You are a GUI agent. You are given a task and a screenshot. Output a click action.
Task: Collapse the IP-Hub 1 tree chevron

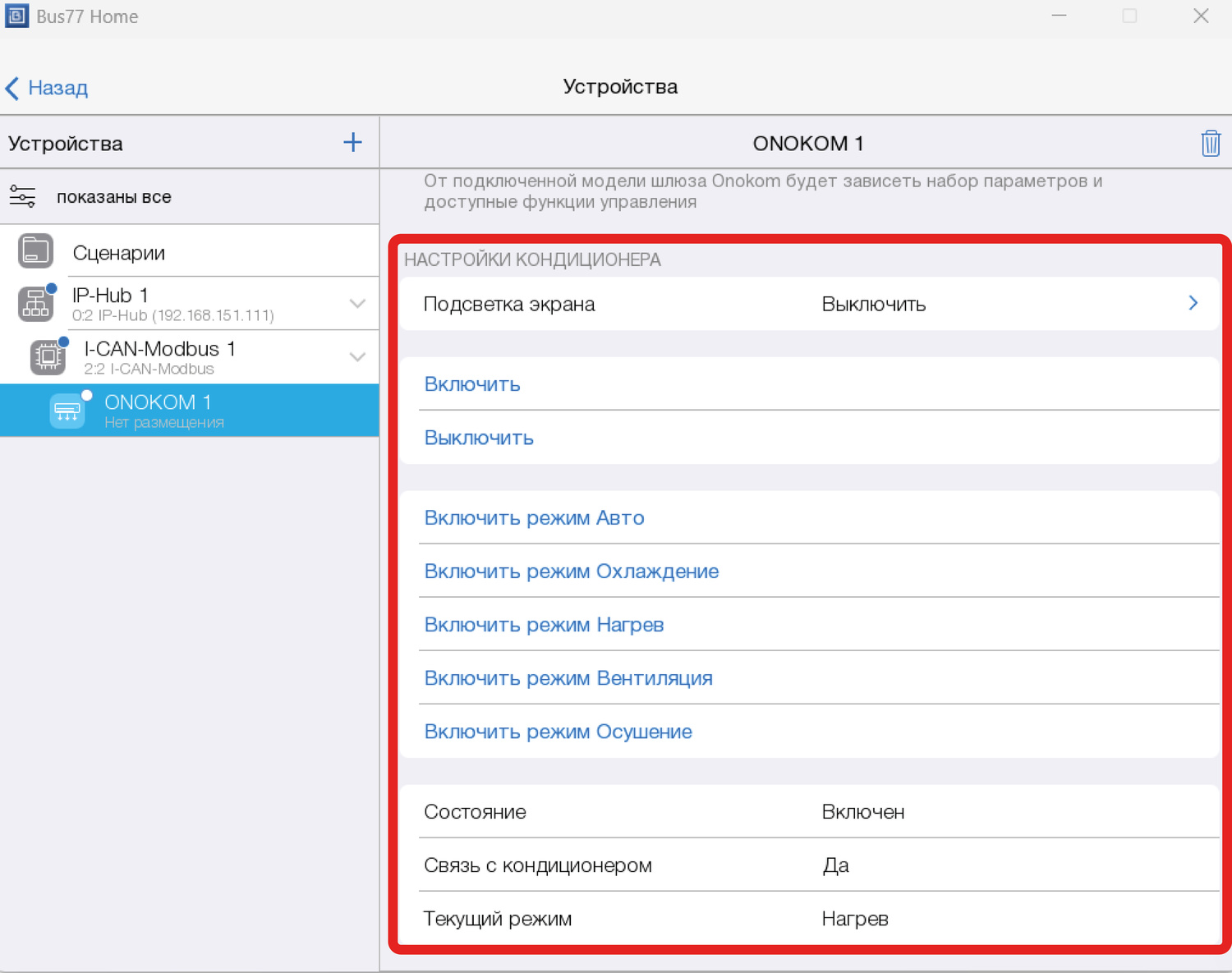(x=357, y=304)
